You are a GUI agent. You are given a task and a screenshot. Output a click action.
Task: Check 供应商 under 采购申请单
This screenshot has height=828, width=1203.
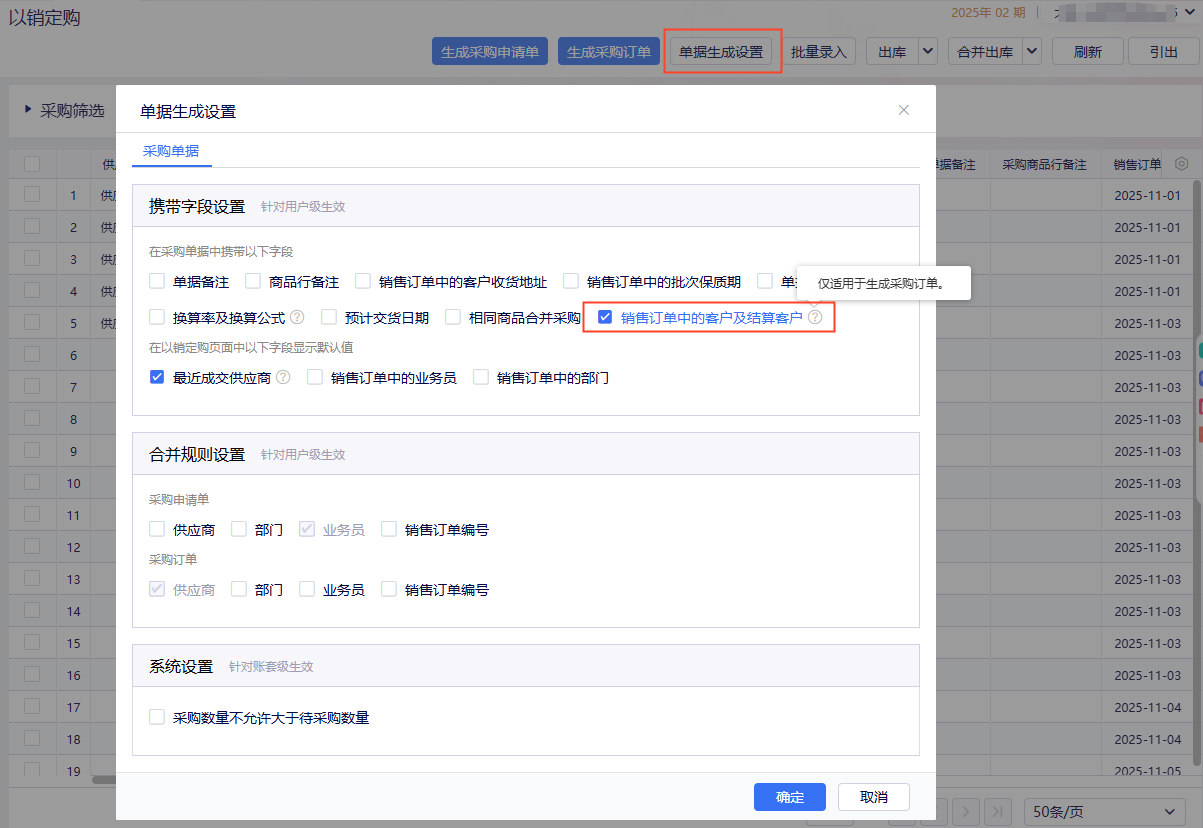157,529
